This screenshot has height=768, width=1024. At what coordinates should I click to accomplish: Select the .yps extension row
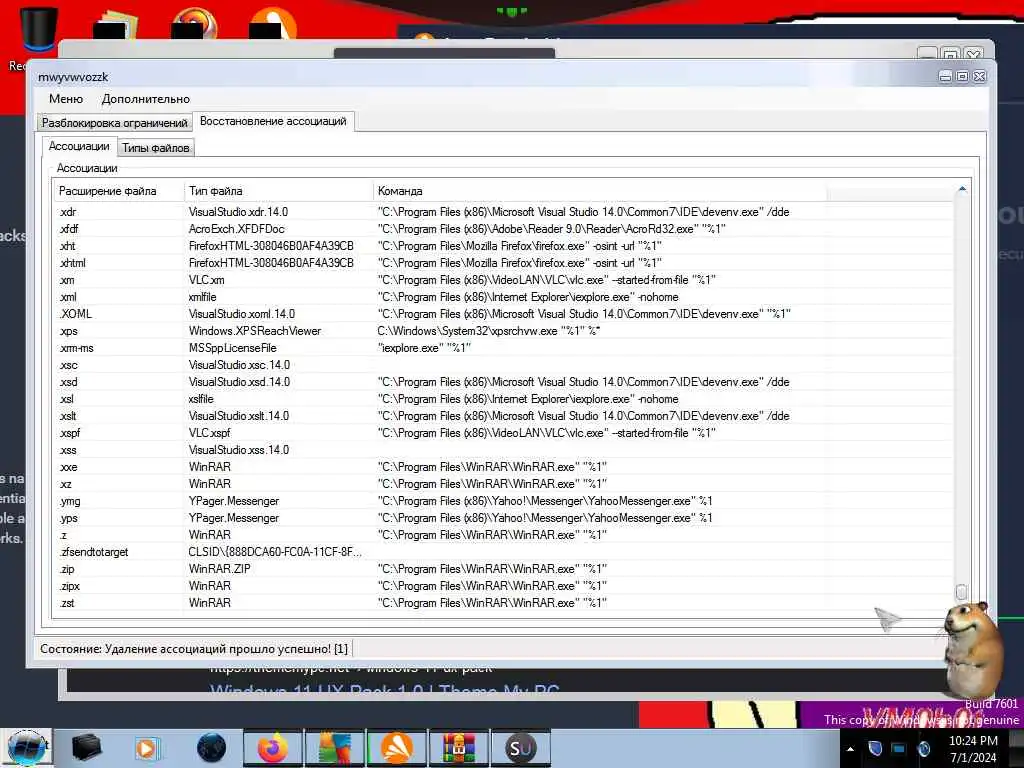coord(504,517)
